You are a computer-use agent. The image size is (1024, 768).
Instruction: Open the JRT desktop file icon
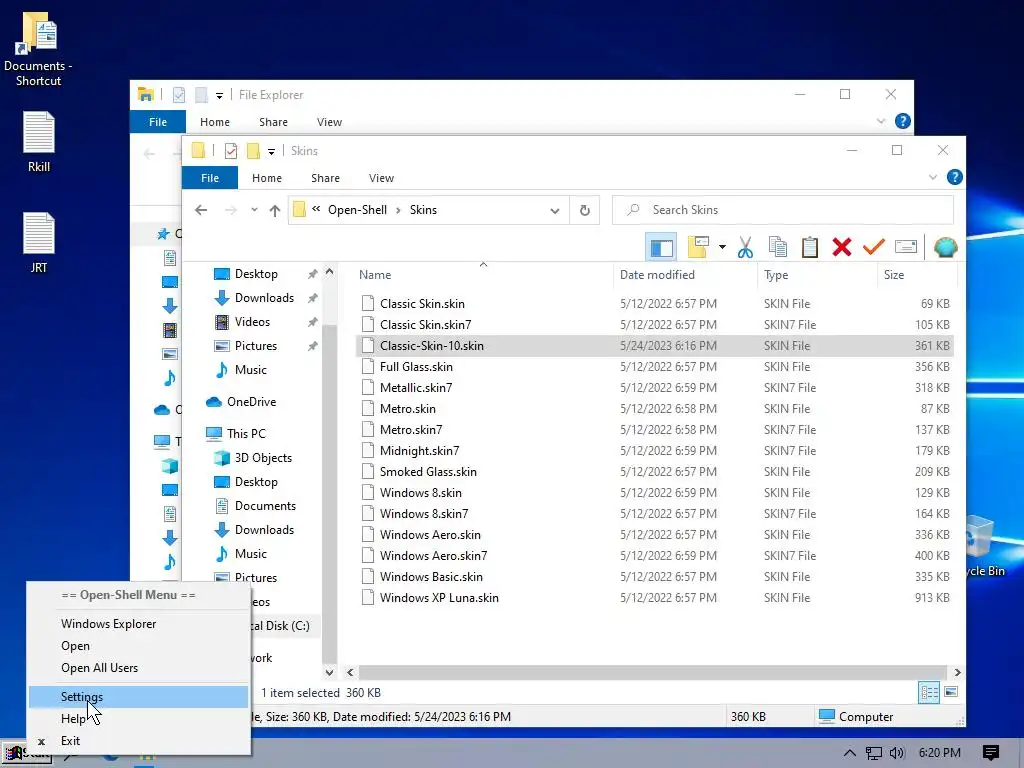39,242
